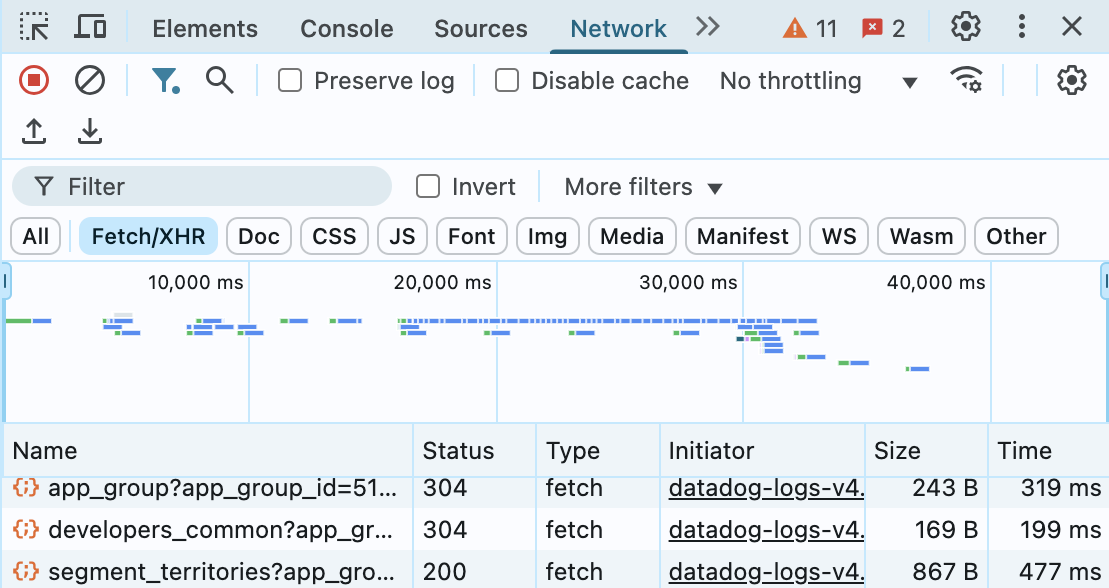Viewport: 1109px width, 588px height.
Task: Toggle the WS filter chip
Action: (840, 236)
